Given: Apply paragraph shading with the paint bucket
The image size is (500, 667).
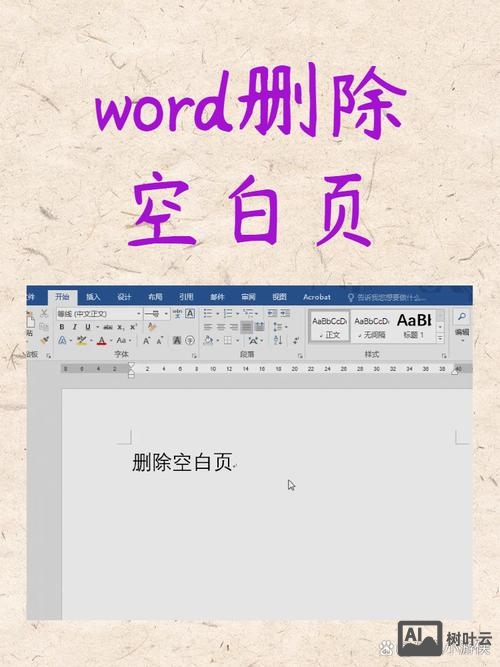Looking at the screenshot, I should [208, 340].
